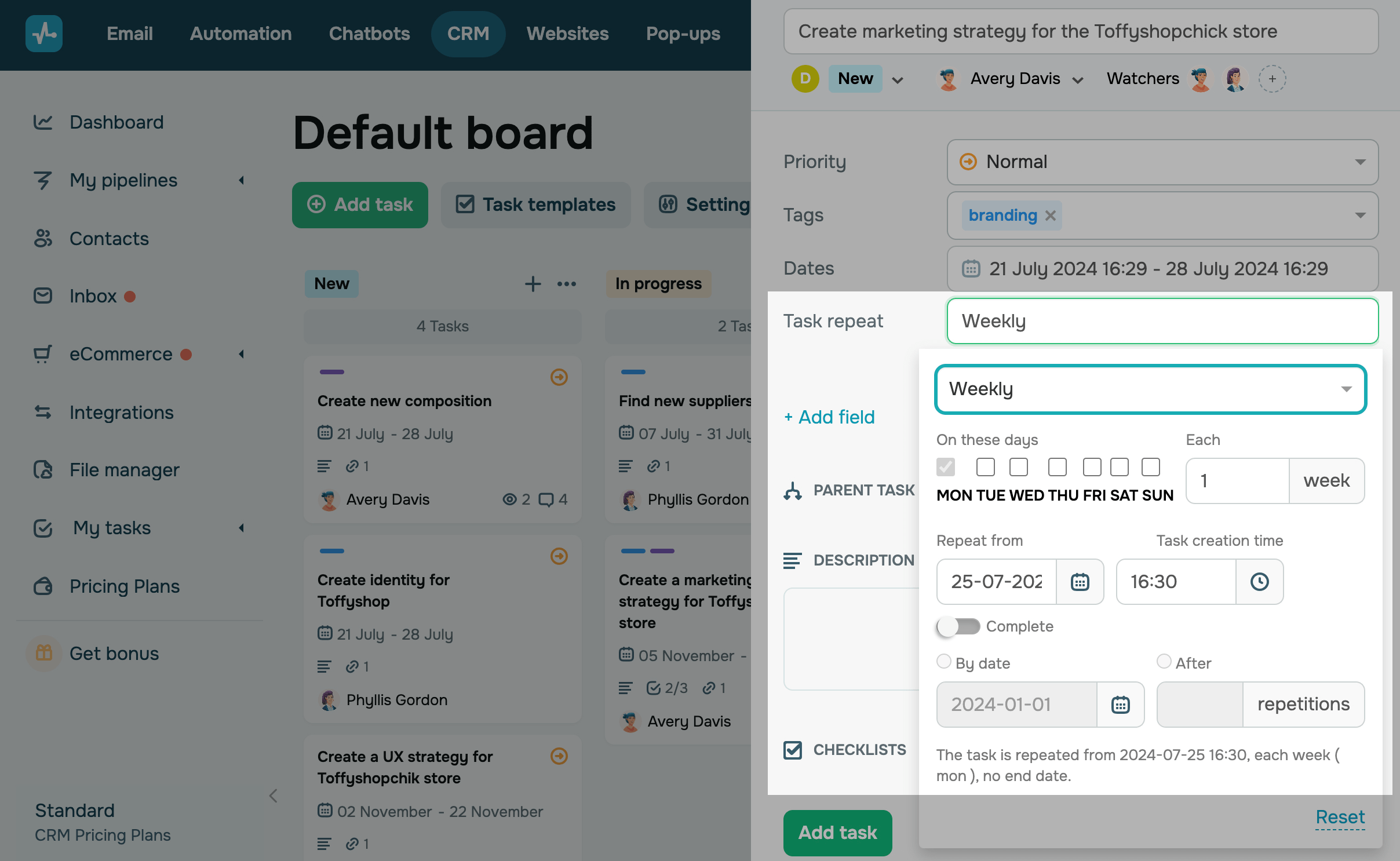The height and width of the screenshot is (861, 1400).
Task: Open the New column options menu
Action: pyautogui.click(x=566, y=284)
